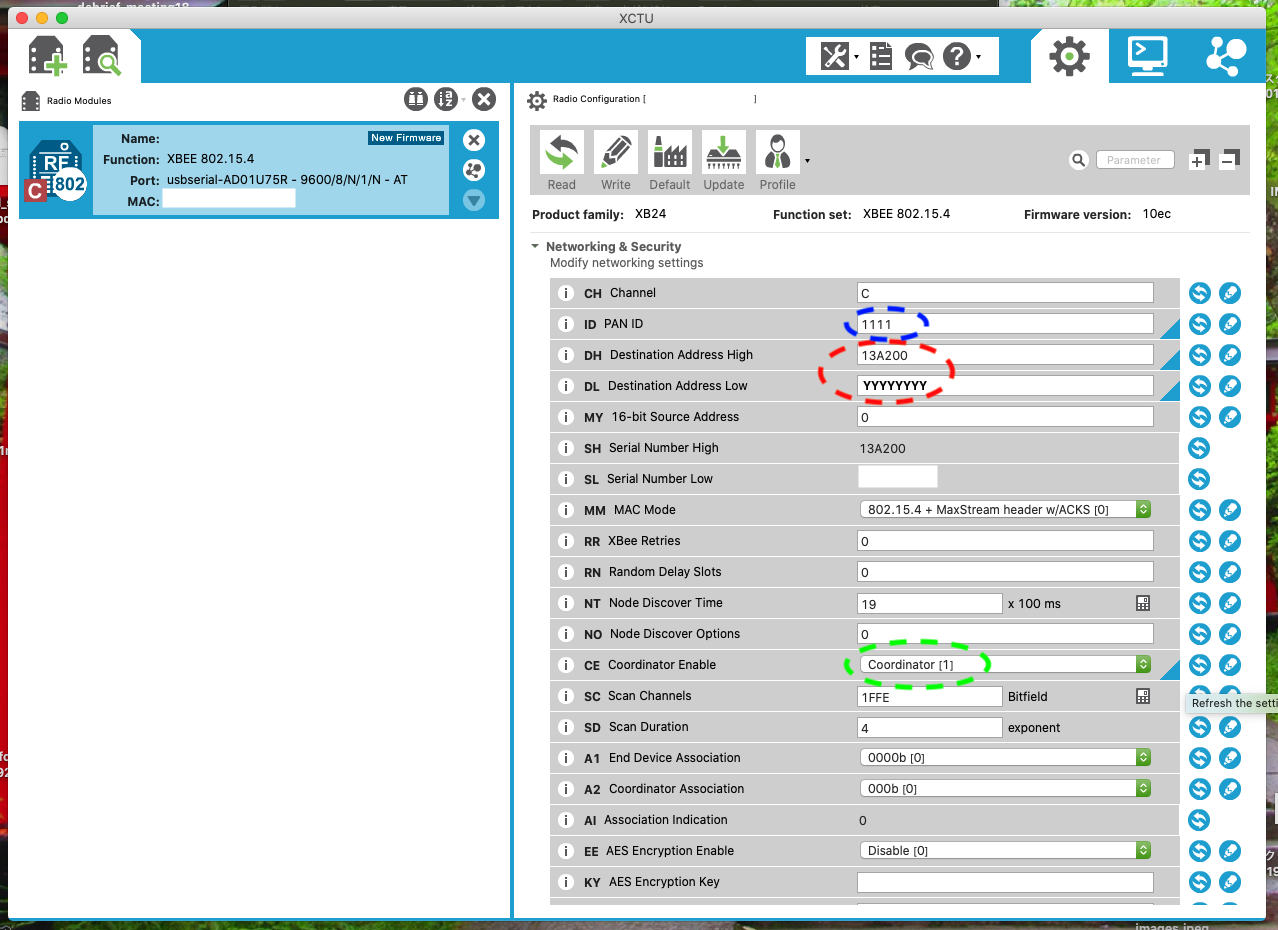The height and width of the screenshot is (930, 1278).
Task: Open Profile dropdown arrow
Action: pos(807,160)
